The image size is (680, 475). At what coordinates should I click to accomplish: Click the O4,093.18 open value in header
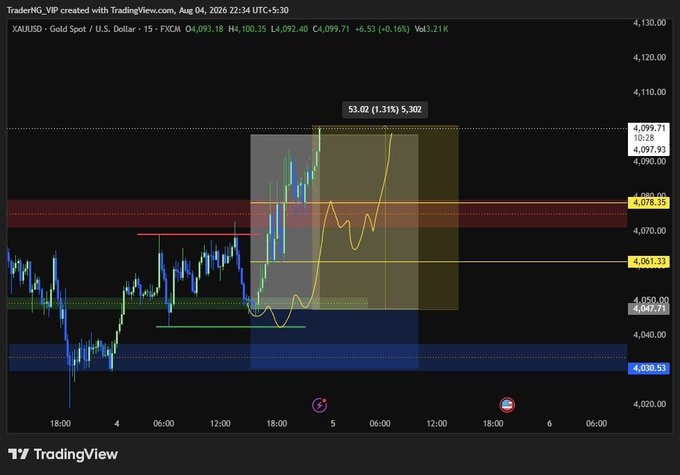[204, 29]
